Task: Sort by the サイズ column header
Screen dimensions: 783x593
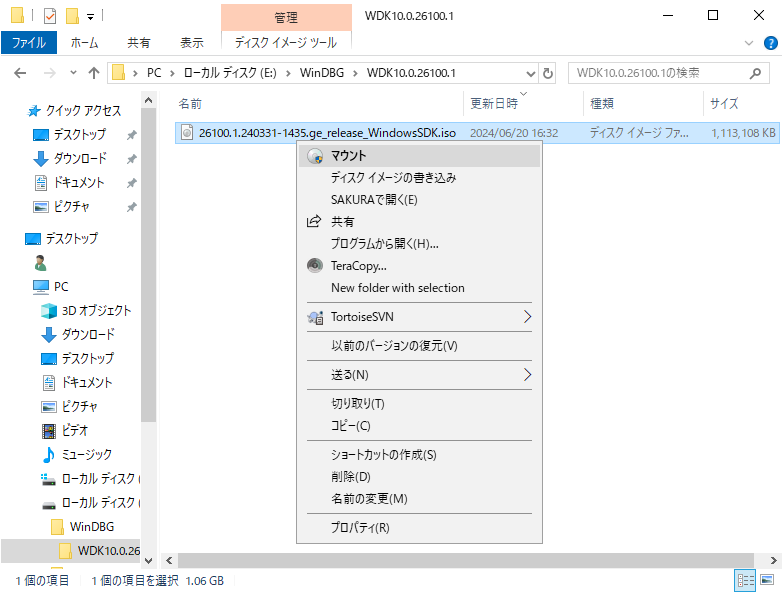Action: point(742,104)
